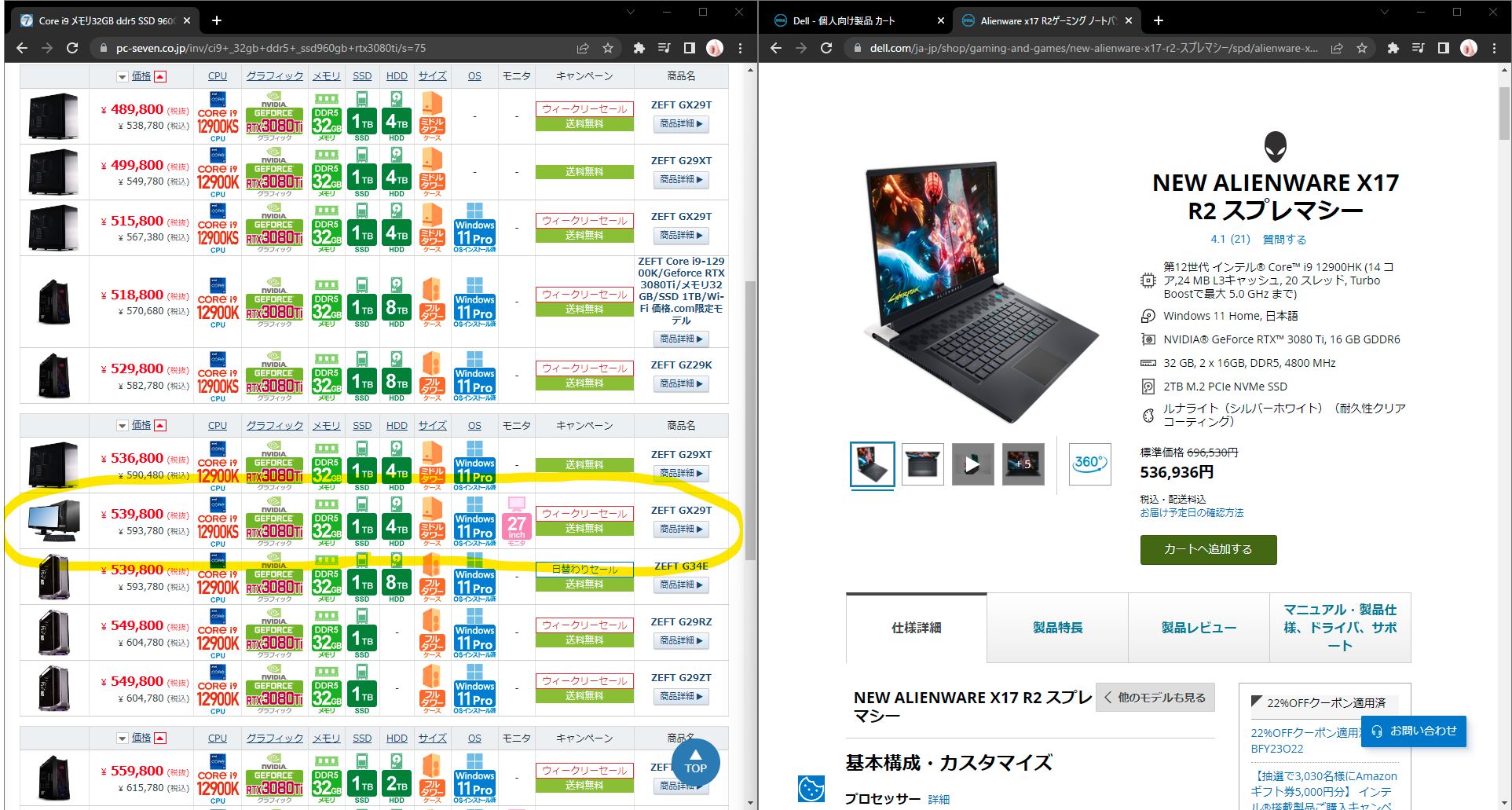Sort price ascending with red arrow, first header

[x=160, y=76]
